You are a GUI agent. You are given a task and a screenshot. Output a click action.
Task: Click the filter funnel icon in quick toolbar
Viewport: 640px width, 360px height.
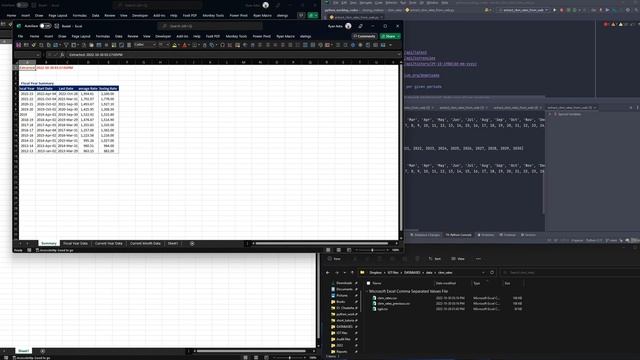[66, 45]
